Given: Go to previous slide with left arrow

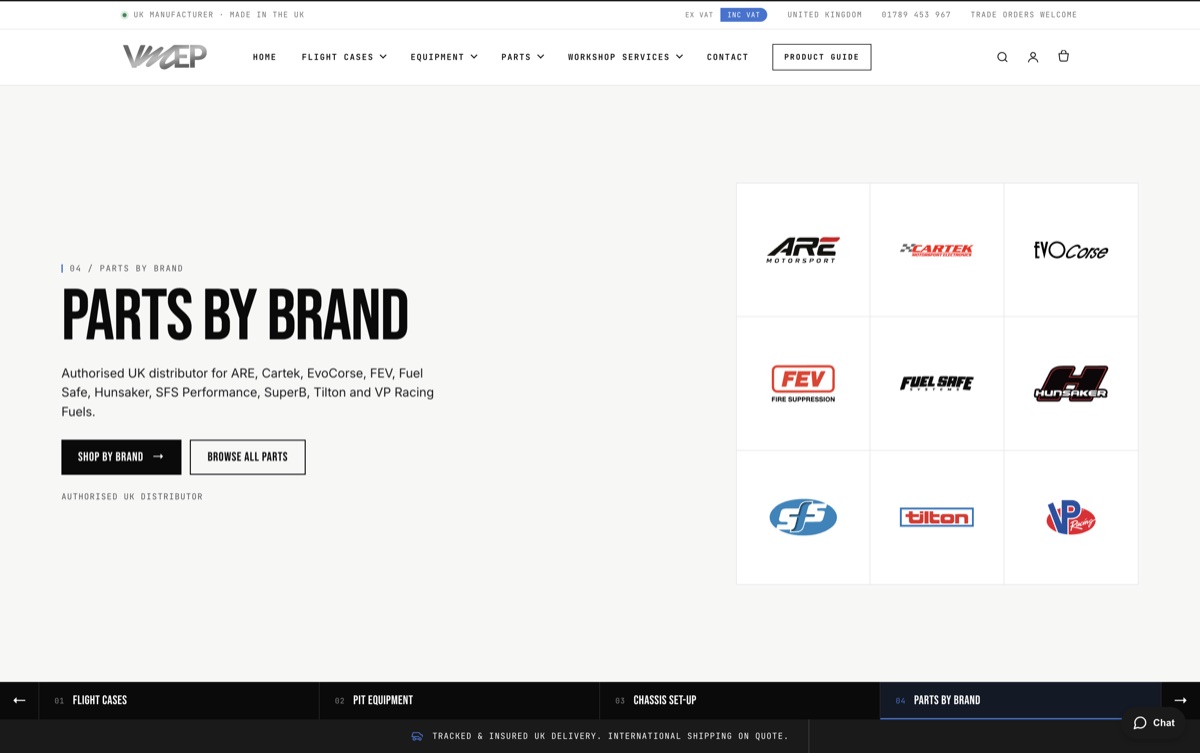Looking at the screenshot, I should click(x=19, y=700).
